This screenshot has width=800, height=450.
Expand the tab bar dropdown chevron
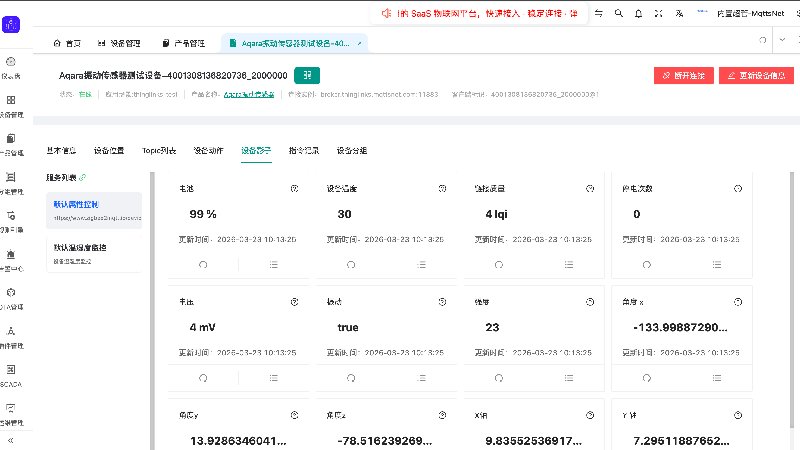pyautogui.click(x=782, y=40)
